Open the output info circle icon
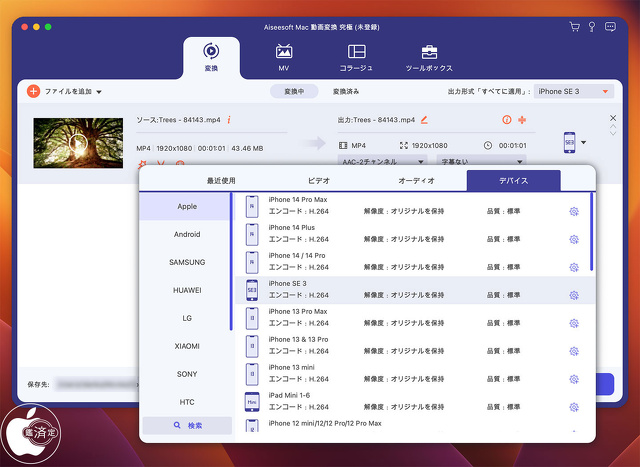Image resolution: width=640 pixels, height=467 pixels. pyautogui.click(x=507, y=120)
